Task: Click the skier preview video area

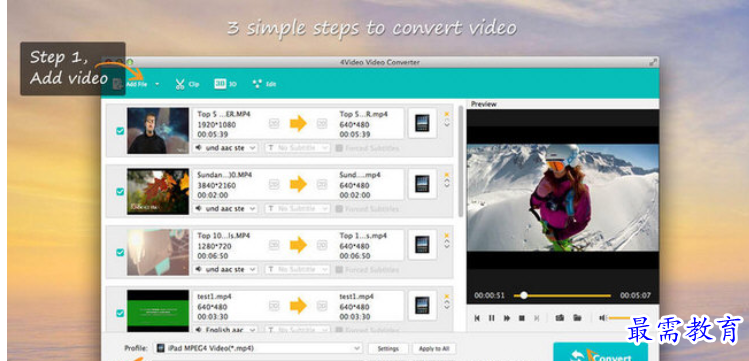Action: (563, 198)
